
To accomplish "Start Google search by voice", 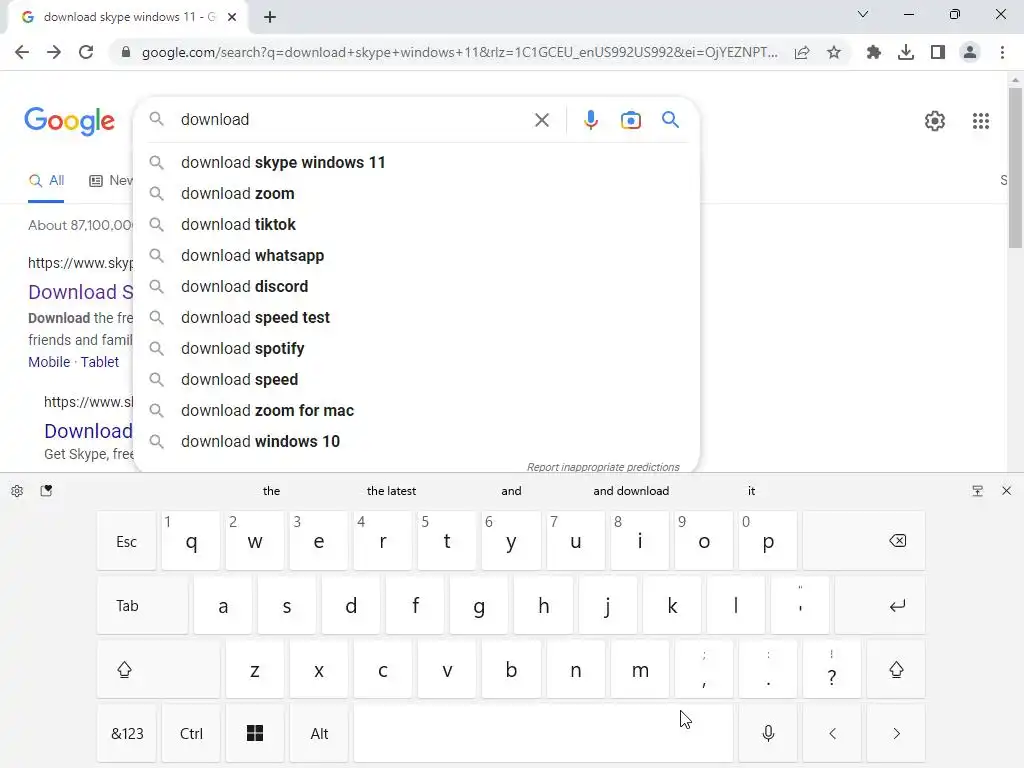I will [590, 120].
